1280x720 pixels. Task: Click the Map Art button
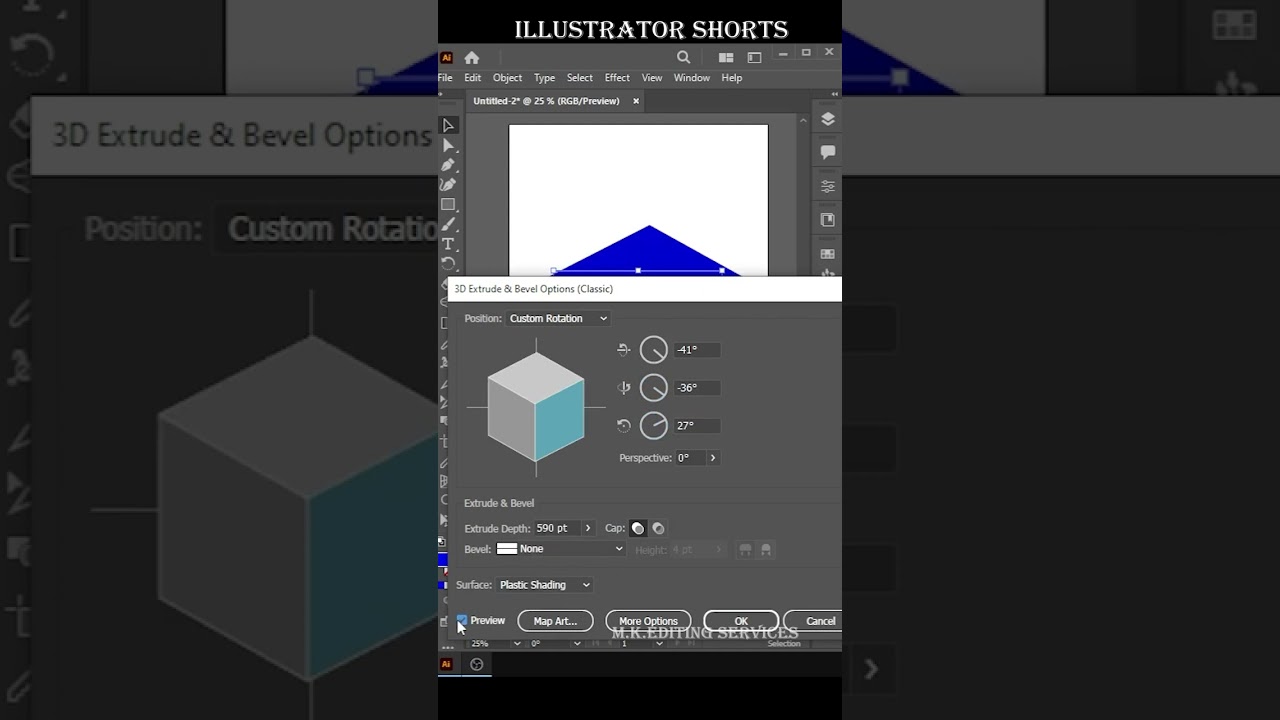point(555,621)
